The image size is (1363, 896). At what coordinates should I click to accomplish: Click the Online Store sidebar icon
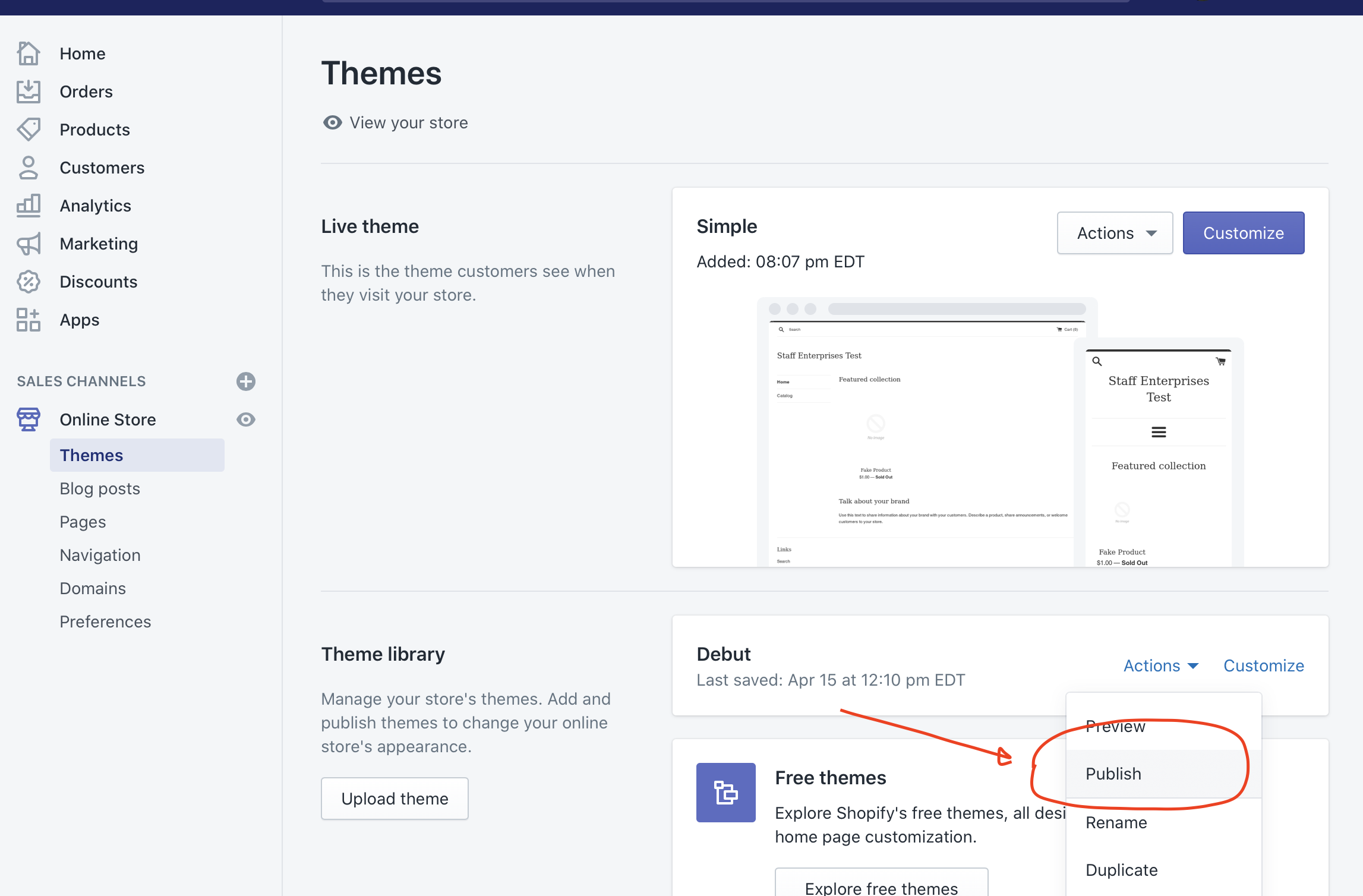pos(29,419)
